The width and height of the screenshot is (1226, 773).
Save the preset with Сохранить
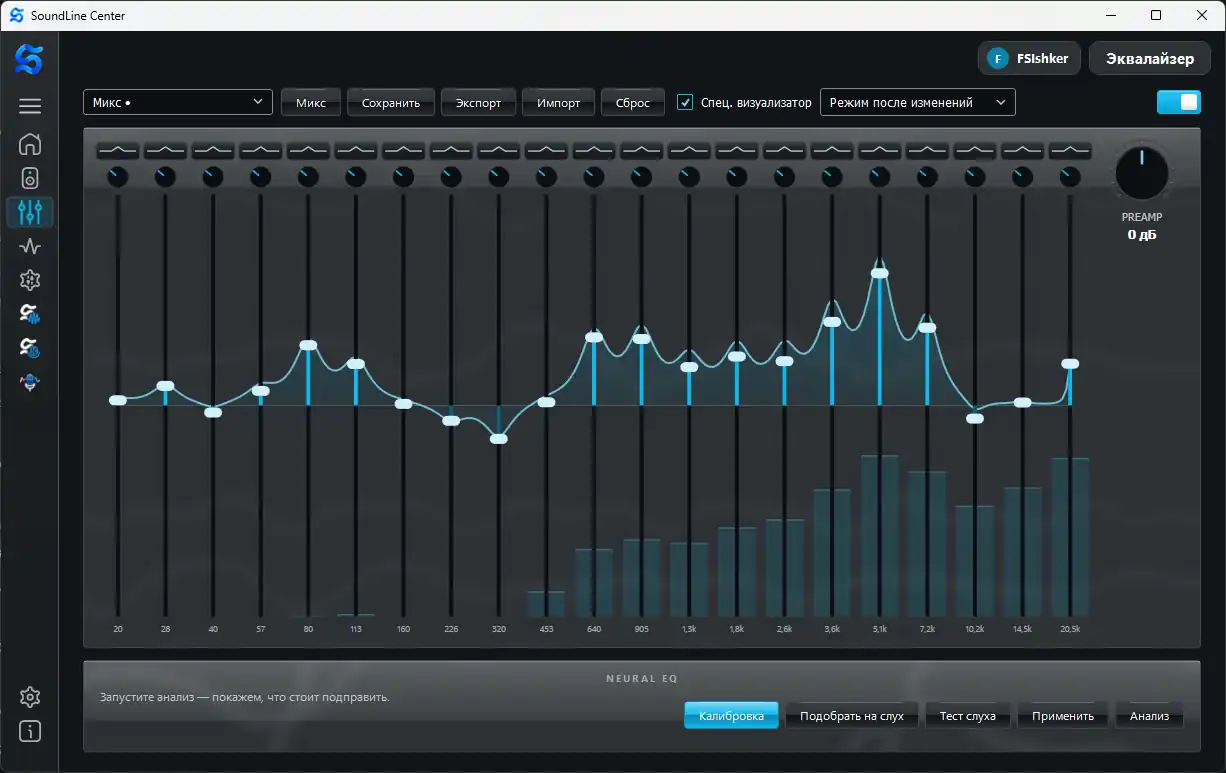[x=391, y=103]
